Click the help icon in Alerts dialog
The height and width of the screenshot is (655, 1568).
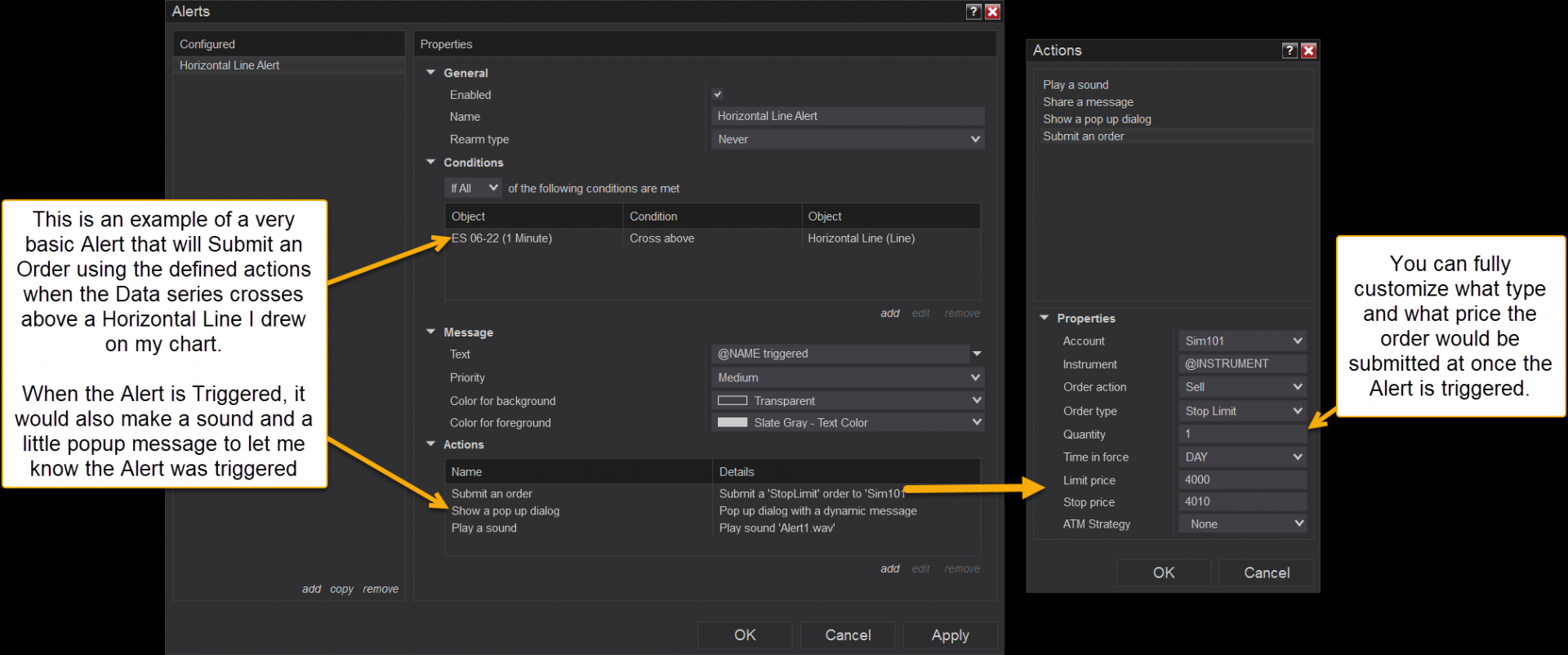click(973, 11)
